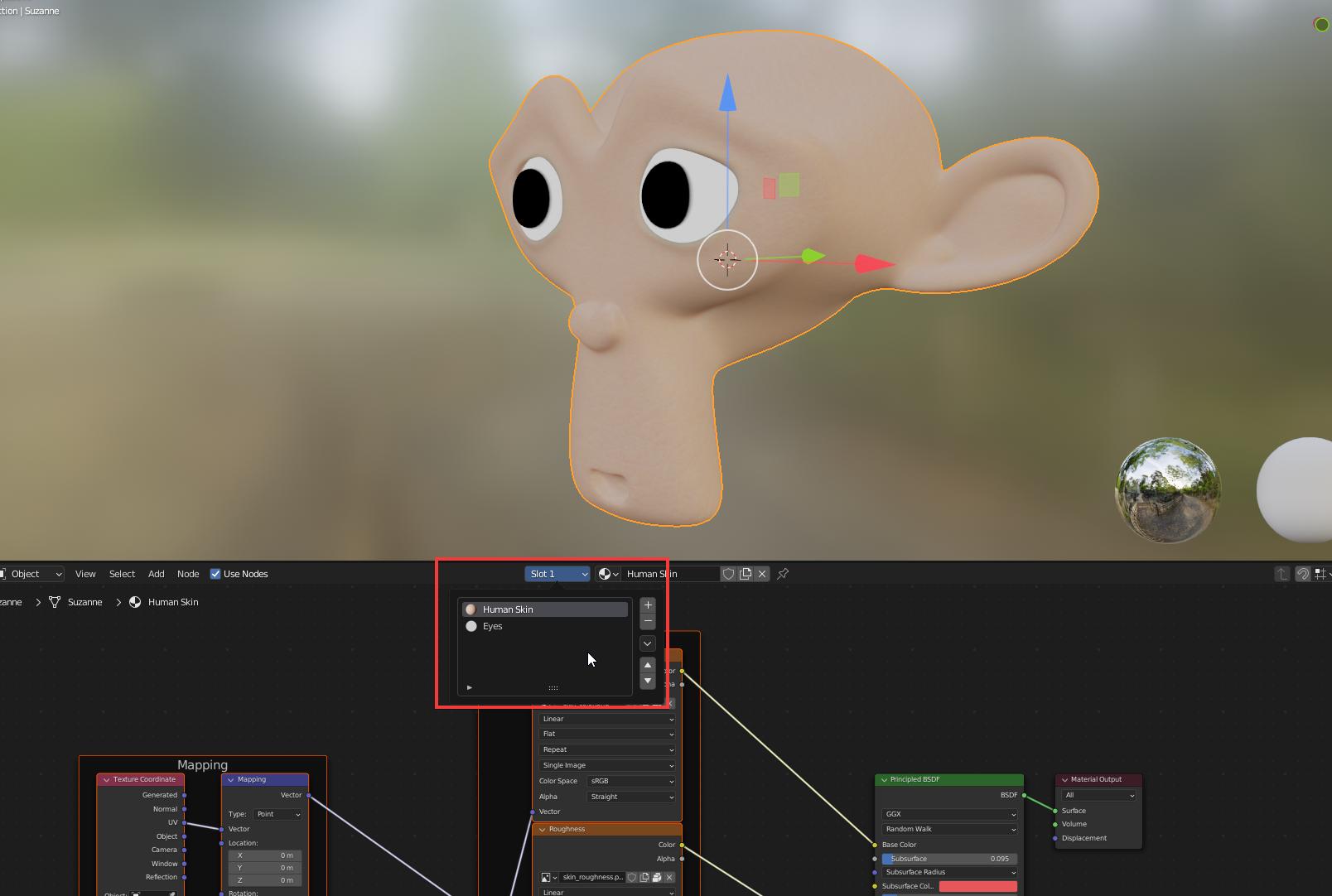Toggle the node tree pin icon

783,574
